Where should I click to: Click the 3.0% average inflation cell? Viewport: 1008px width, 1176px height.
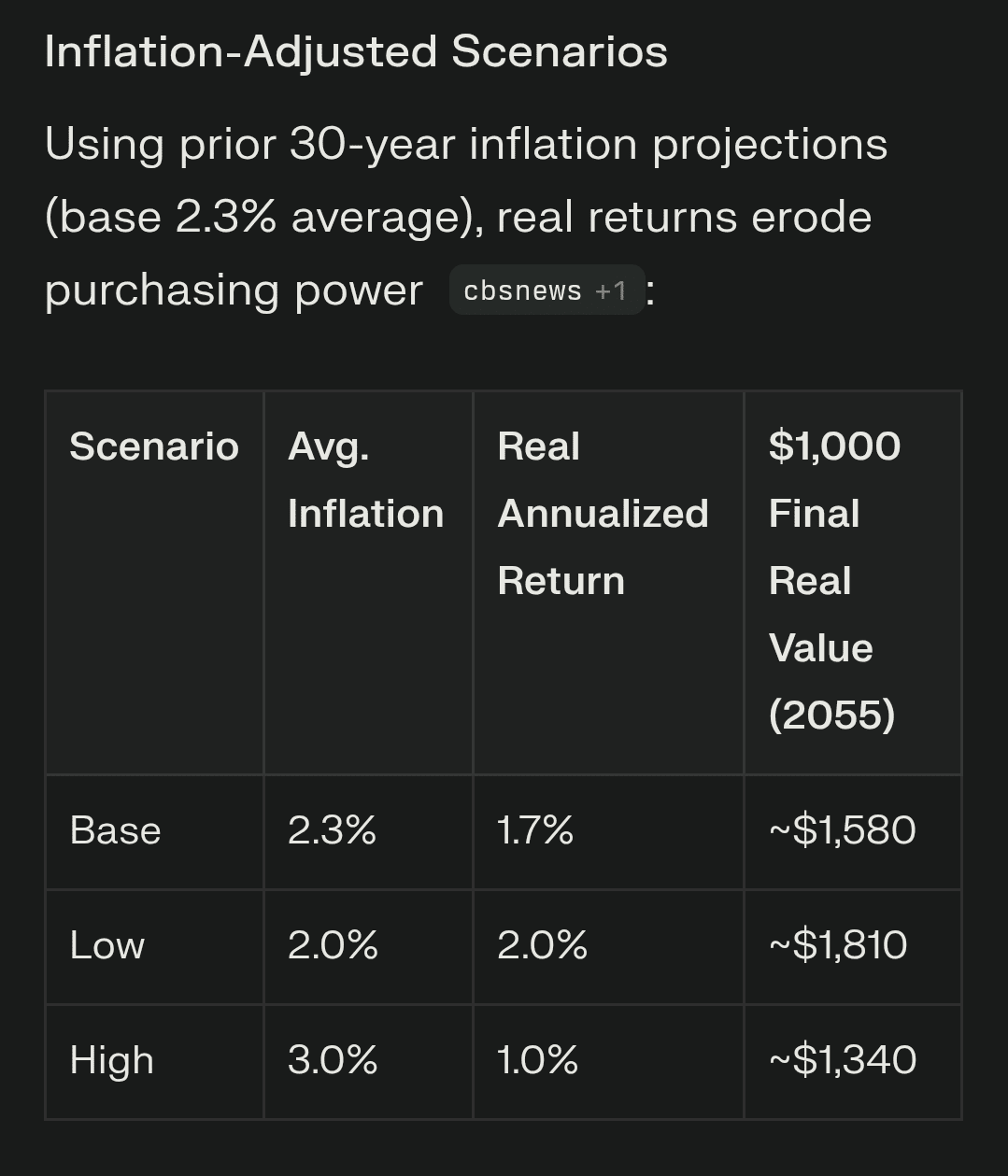tap(333, 1060)
